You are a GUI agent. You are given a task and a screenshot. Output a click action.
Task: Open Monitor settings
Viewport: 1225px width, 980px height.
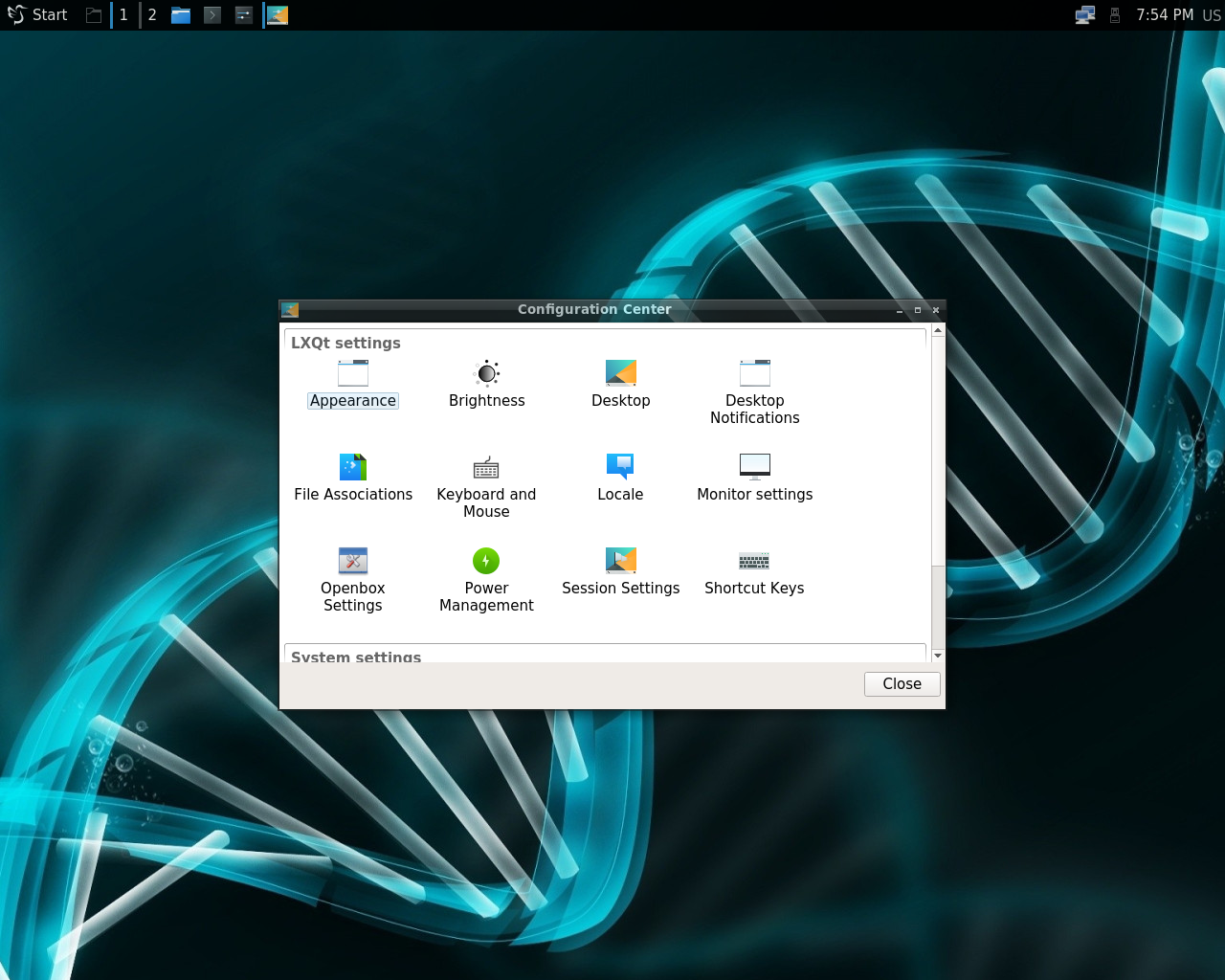[x=754, y=478]
